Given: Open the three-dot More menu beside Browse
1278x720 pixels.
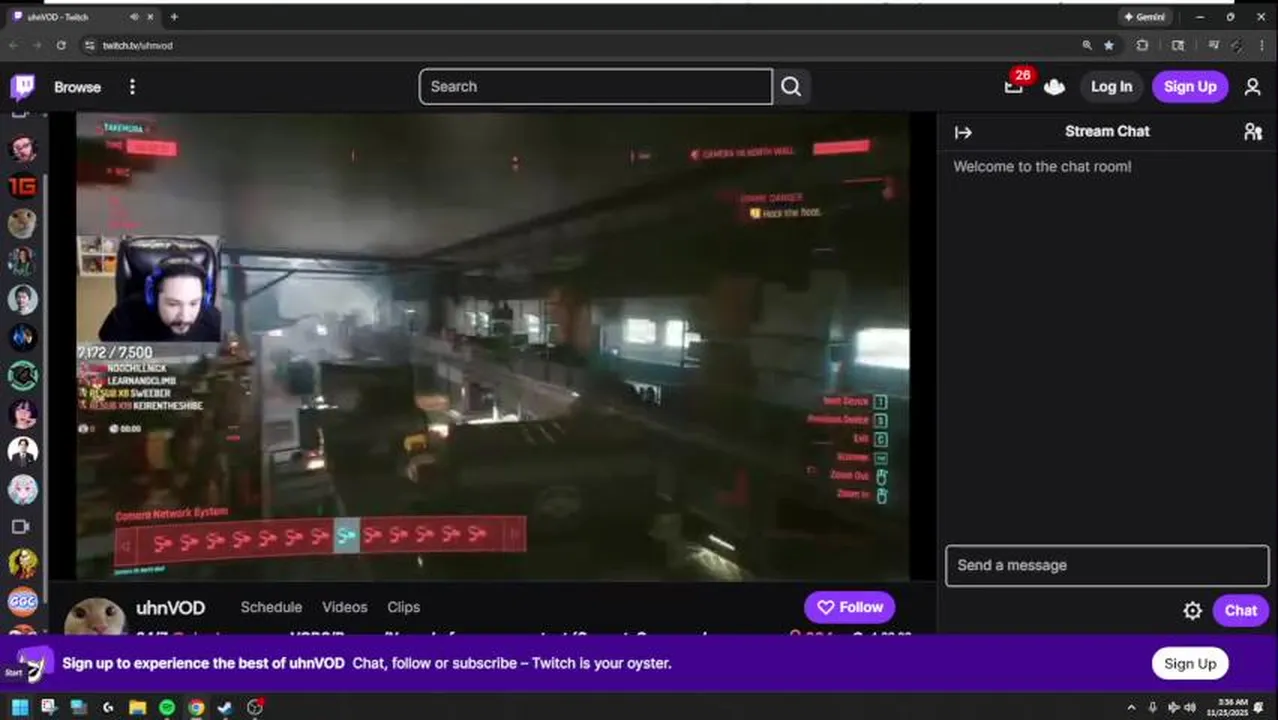Looking at the screenshot, I should point(132,87).
